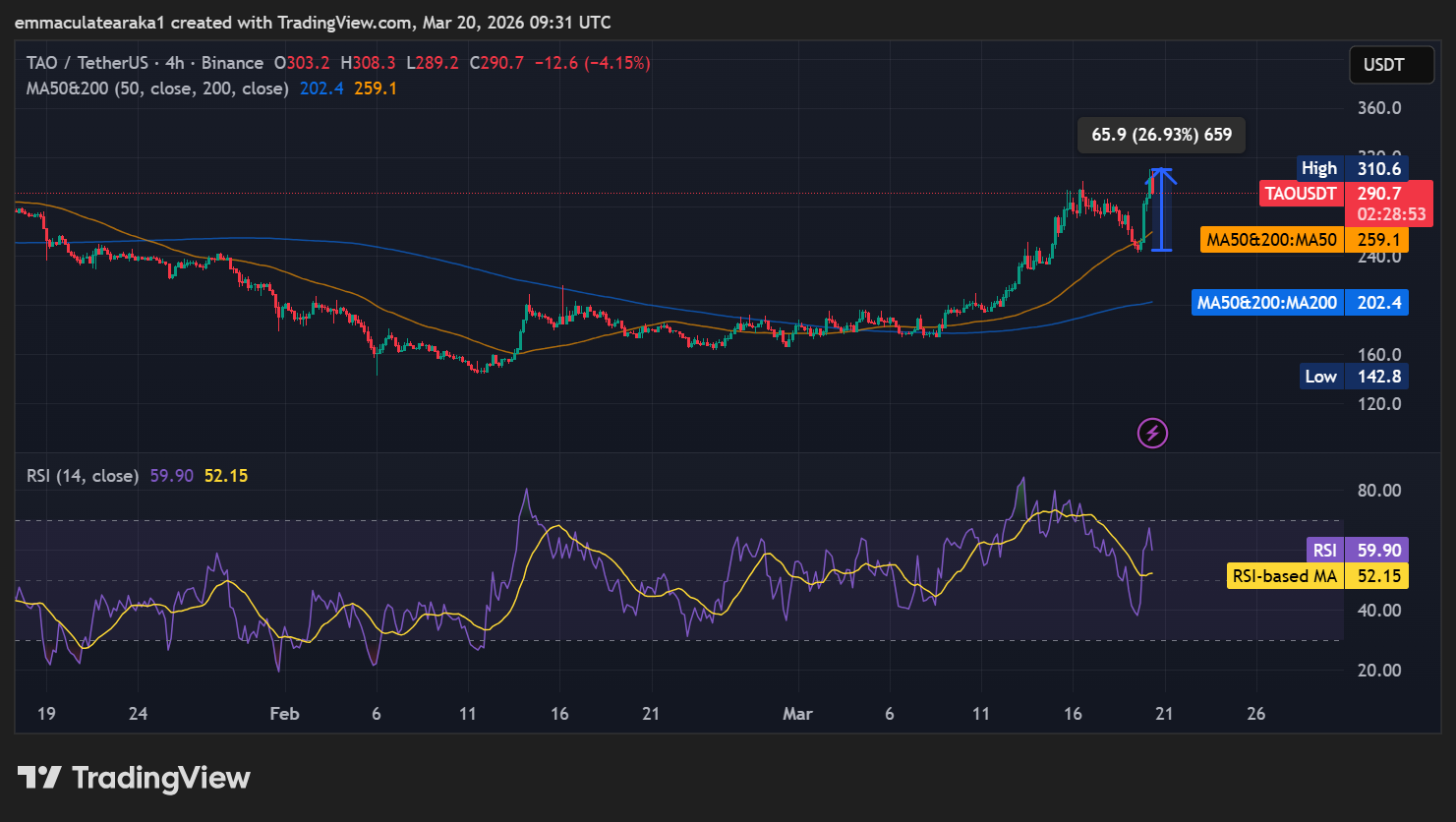Click the Mar date on time axis
This screenshot has height=822, width=1456.
(797, 714)
